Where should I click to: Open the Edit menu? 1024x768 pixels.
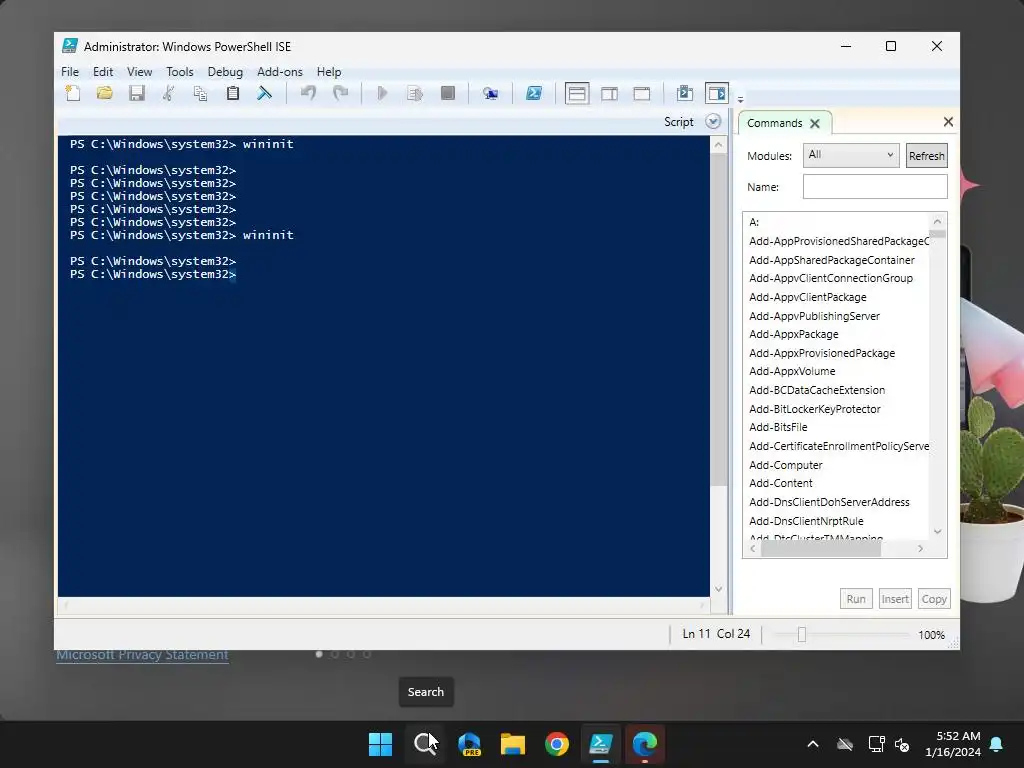coord(103,72)
